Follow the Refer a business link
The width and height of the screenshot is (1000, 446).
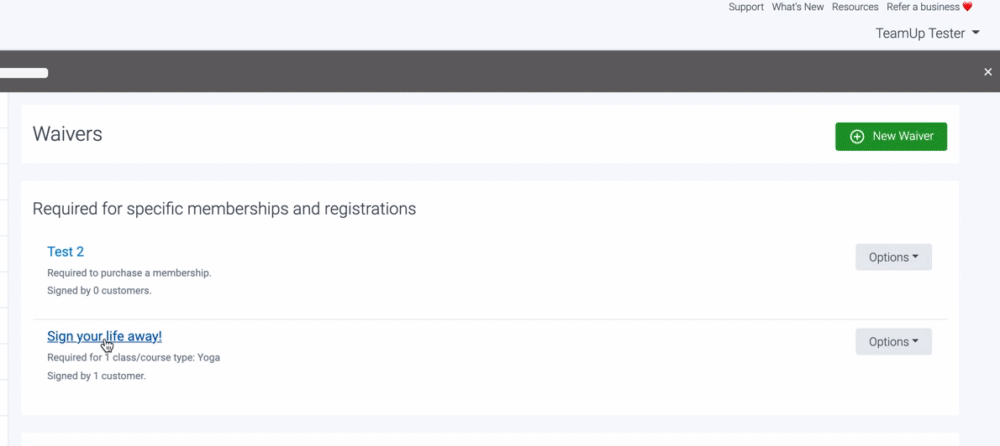tap(923, 7)
